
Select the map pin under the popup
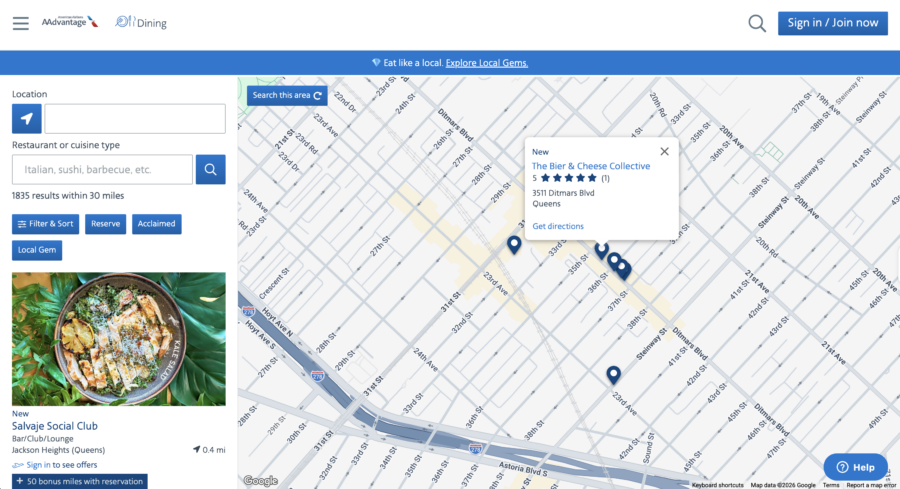coord(601,250)
